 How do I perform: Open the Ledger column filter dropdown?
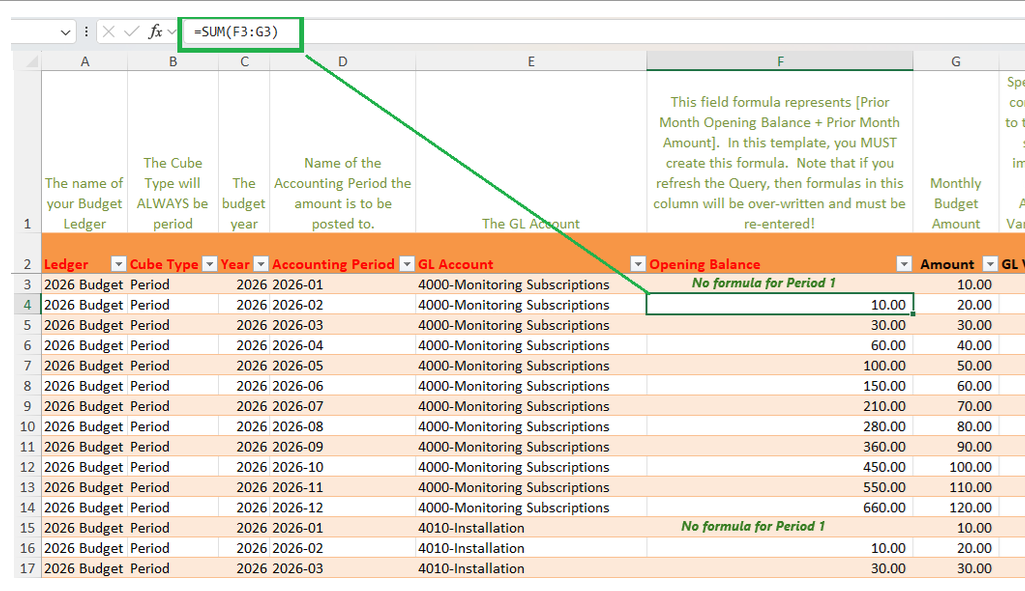(x=118, y=264)
